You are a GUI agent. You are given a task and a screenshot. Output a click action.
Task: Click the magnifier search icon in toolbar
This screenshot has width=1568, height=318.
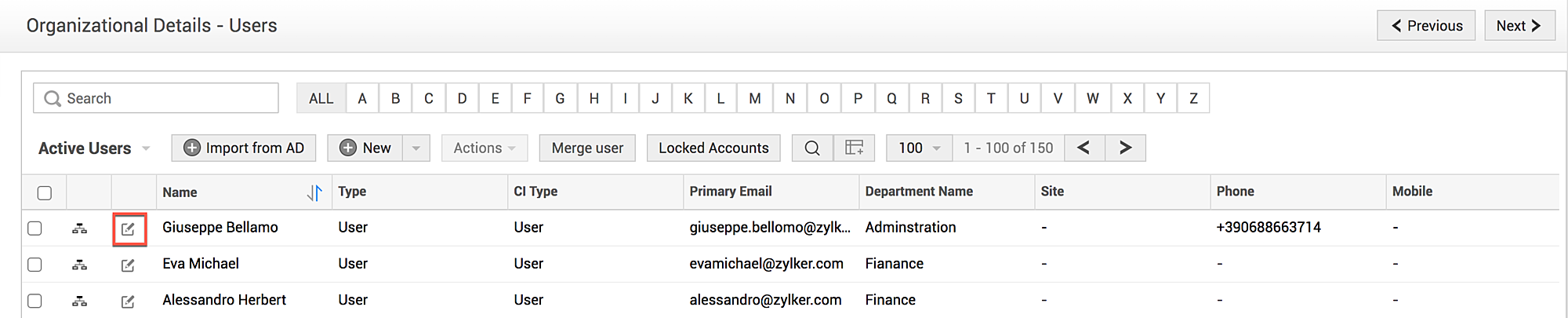point(812,148)
